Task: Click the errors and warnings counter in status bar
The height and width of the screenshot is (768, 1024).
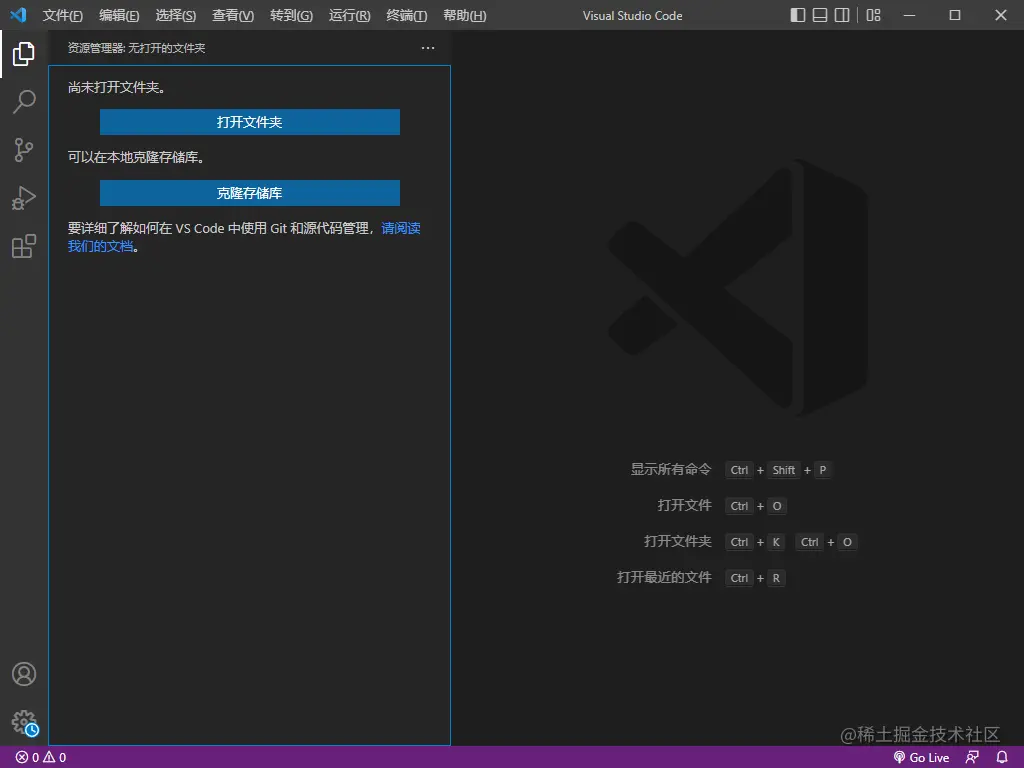Action: click(x=41, y=758)
